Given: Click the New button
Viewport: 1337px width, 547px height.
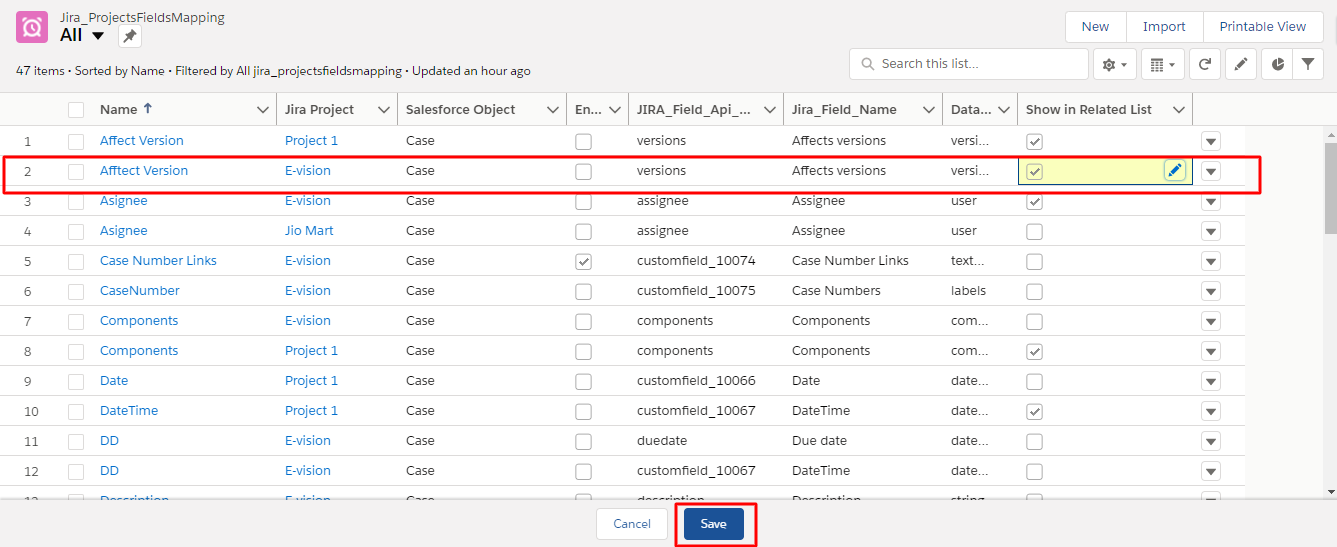Looking at the screenshot, I should point(1095,27).
